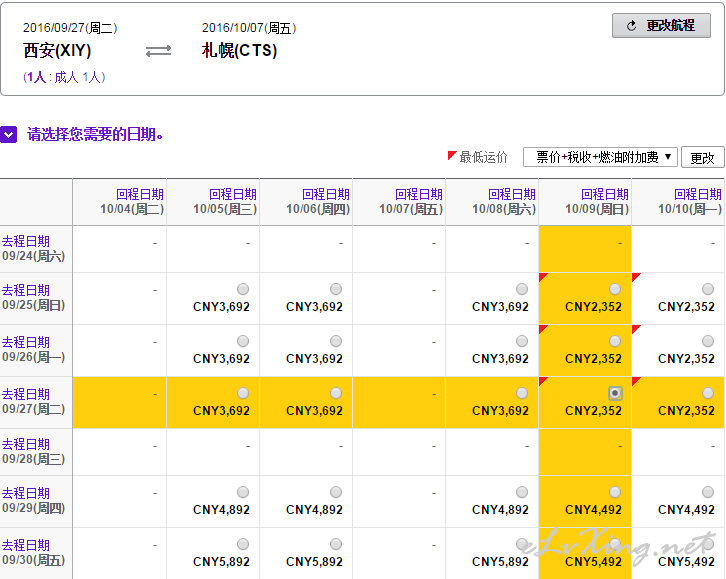Select 09/27 departure with 10/05 return fare

pos(243,393)
